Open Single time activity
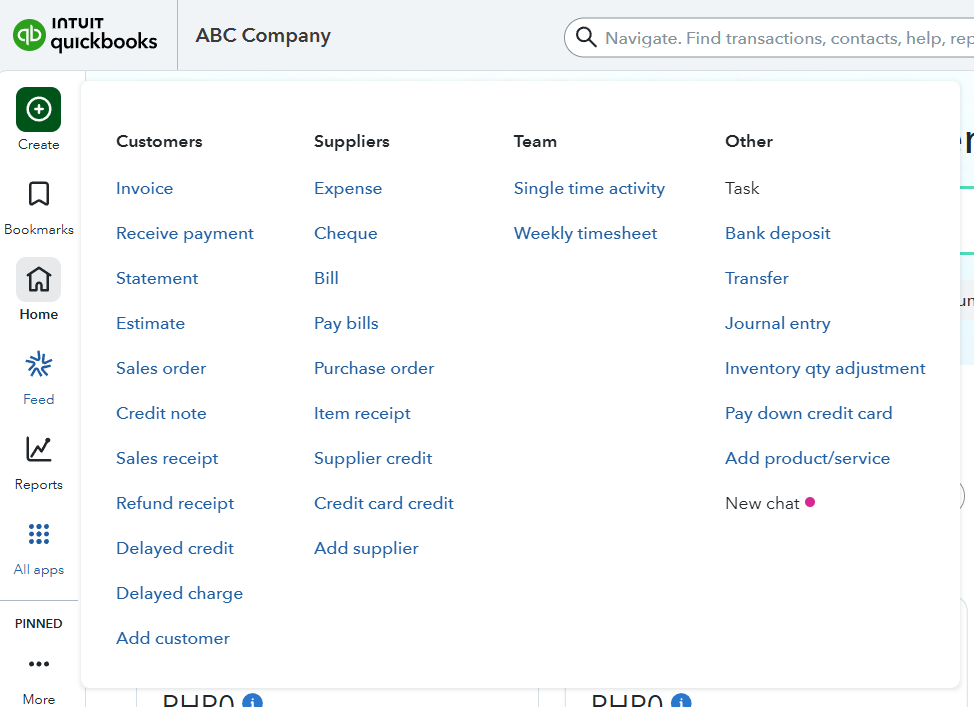 [589, 188]
